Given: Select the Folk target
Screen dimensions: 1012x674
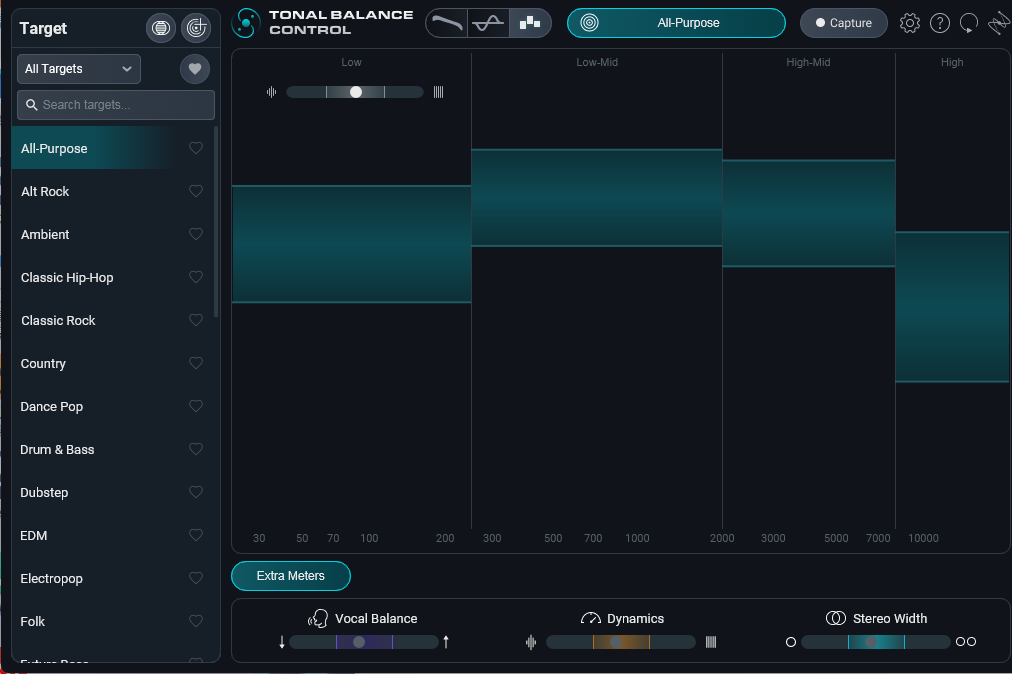Looking at the screenshot, I should [113, 622].
